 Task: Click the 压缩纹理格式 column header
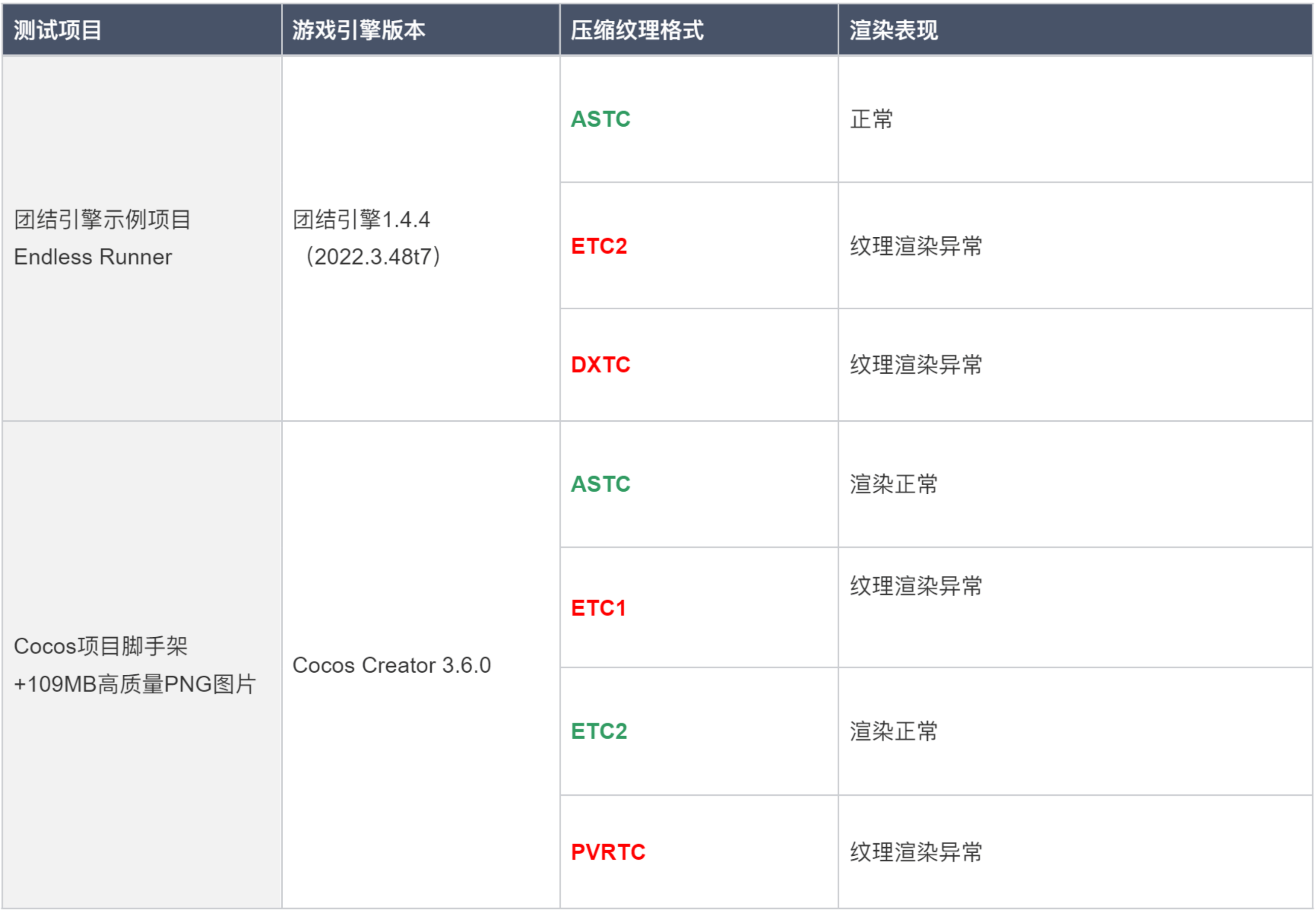(636, 30)
